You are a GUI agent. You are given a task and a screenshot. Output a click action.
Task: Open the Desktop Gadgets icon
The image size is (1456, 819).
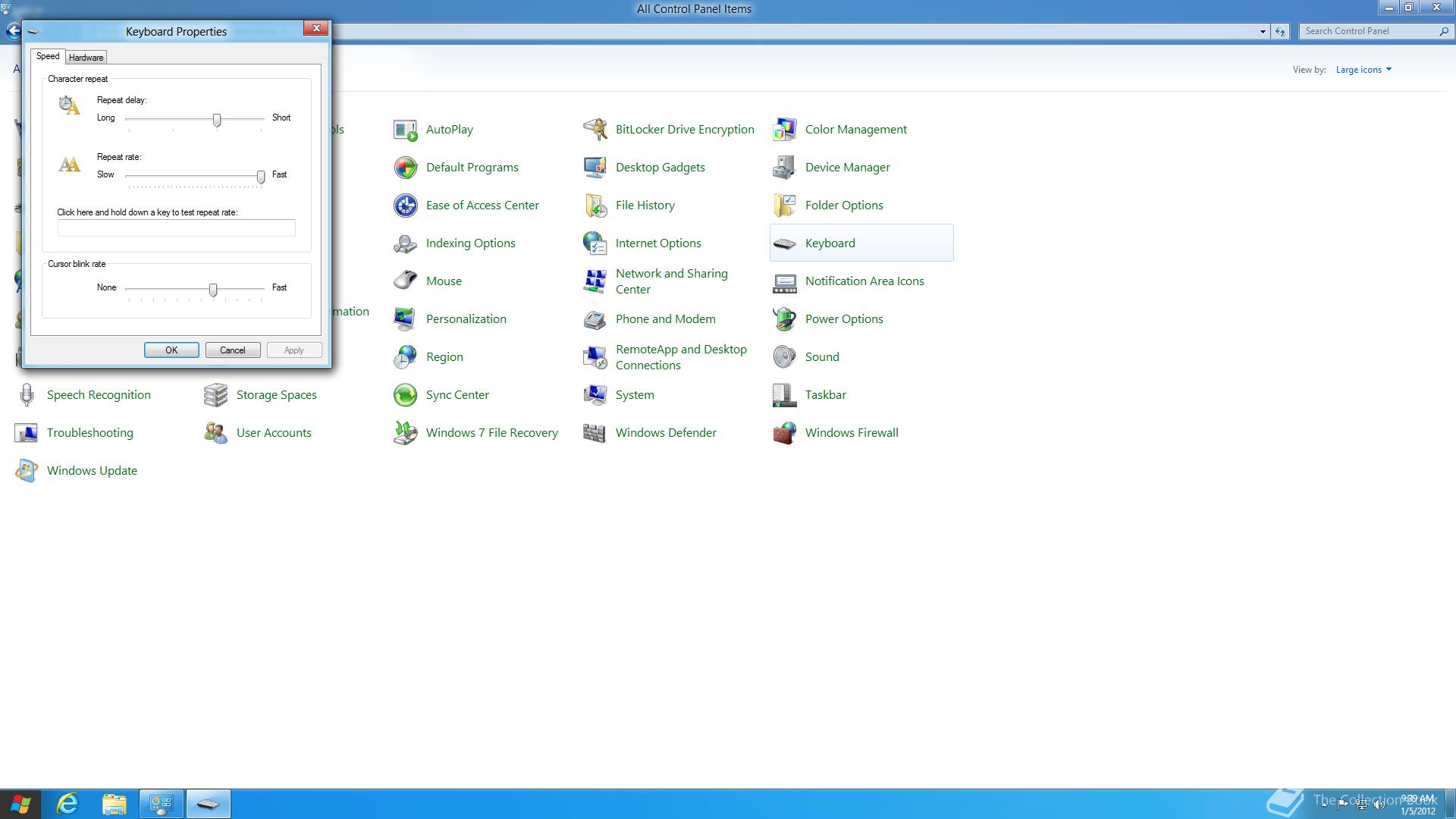click(x=595, y=168)
